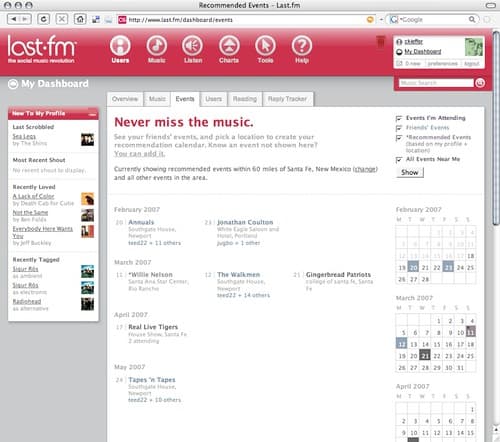Open A Lack of Color album thumbnail
The height and width of the screenshot is (442, 500).
click(87, 199)
